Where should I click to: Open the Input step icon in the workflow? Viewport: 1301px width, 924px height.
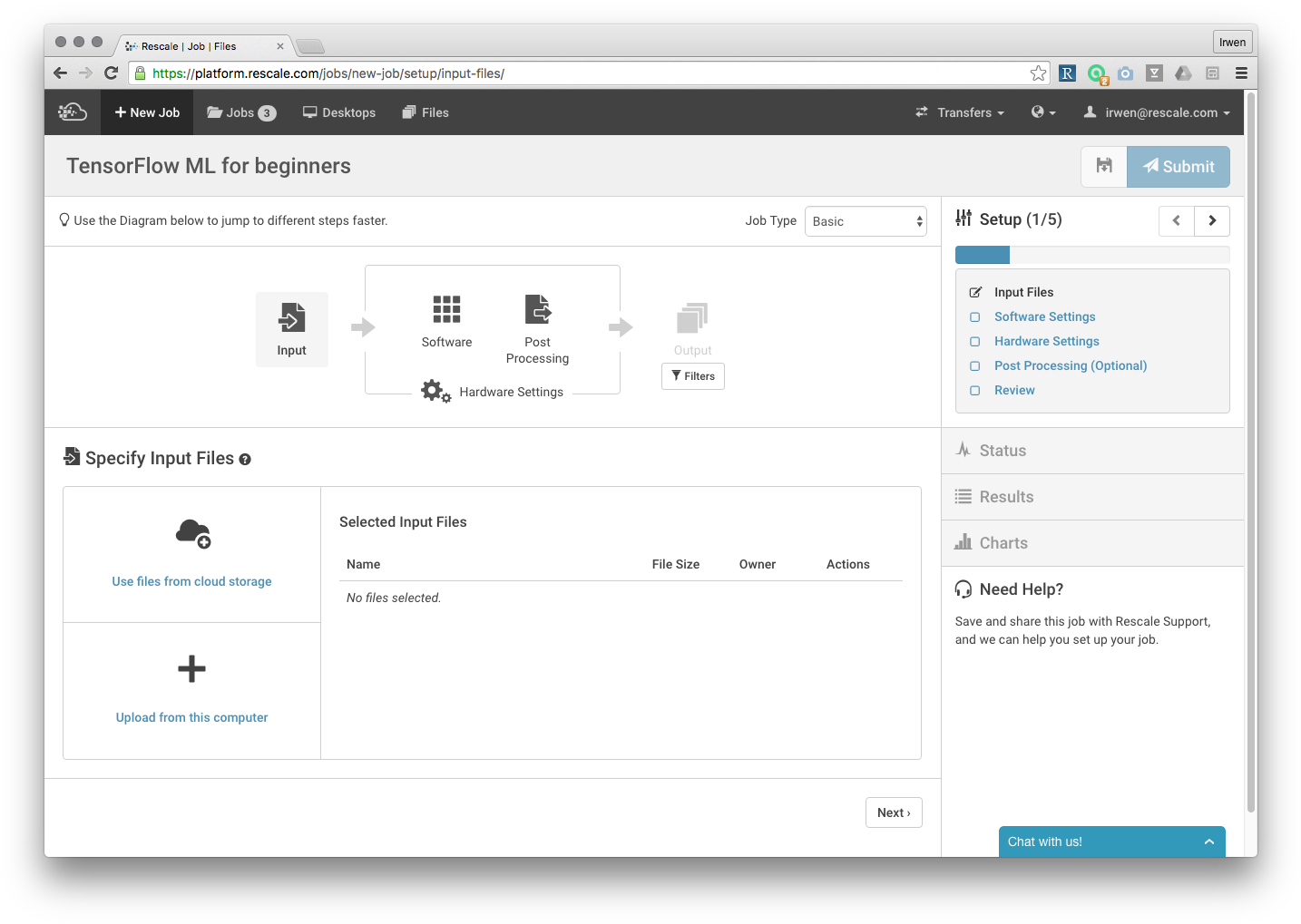(x=291, y=317)
